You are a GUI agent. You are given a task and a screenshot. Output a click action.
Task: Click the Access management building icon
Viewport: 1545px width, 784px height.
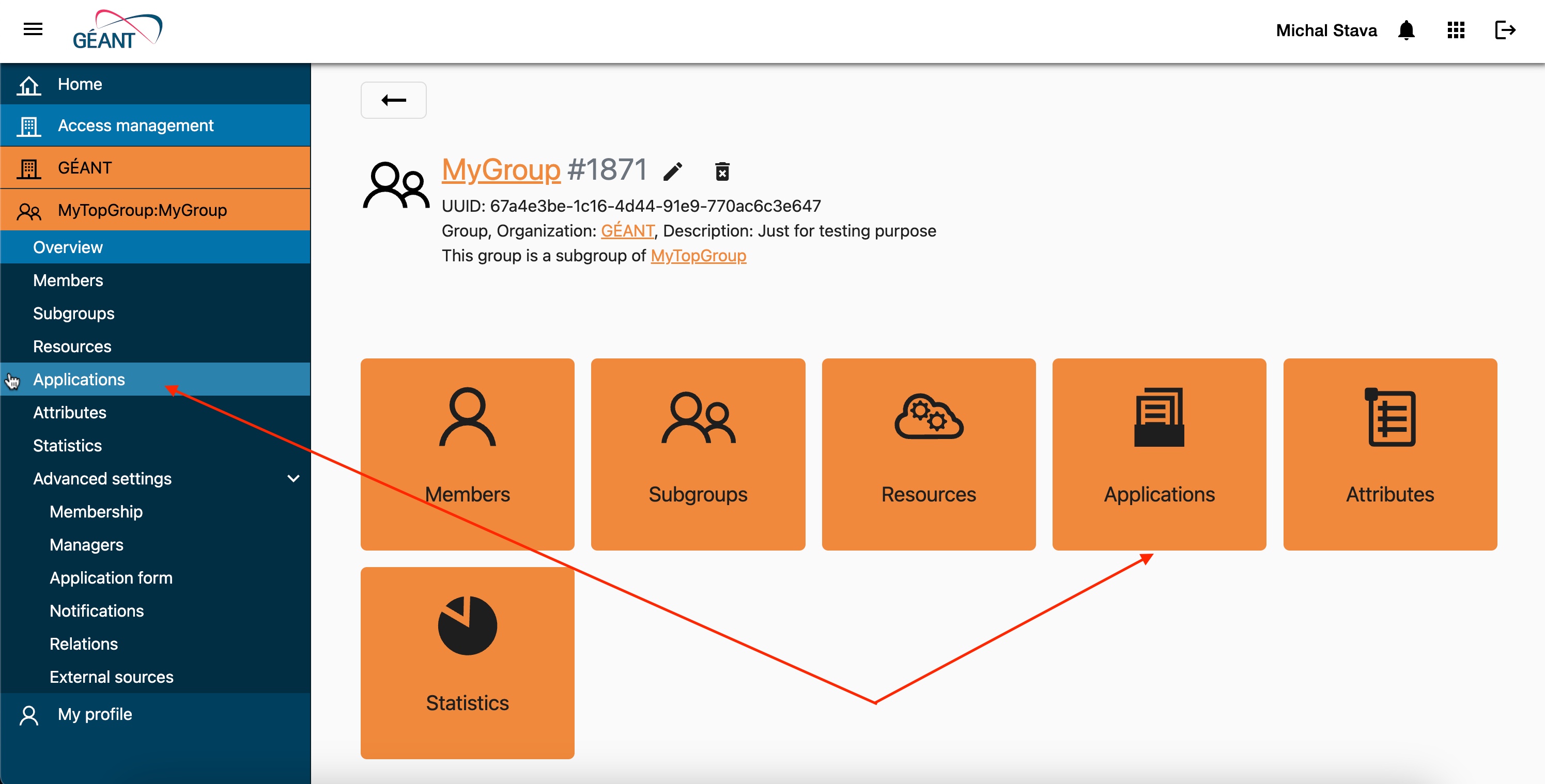point(29,127)
